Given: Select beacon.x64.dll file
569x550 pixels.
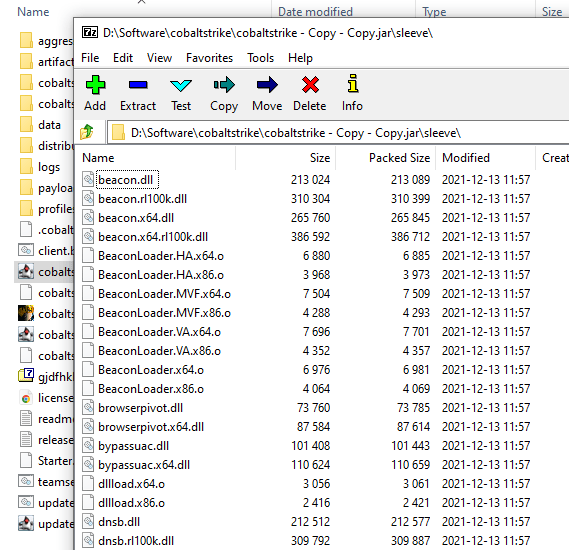Looking at the screenshot, I should [136, 218].
